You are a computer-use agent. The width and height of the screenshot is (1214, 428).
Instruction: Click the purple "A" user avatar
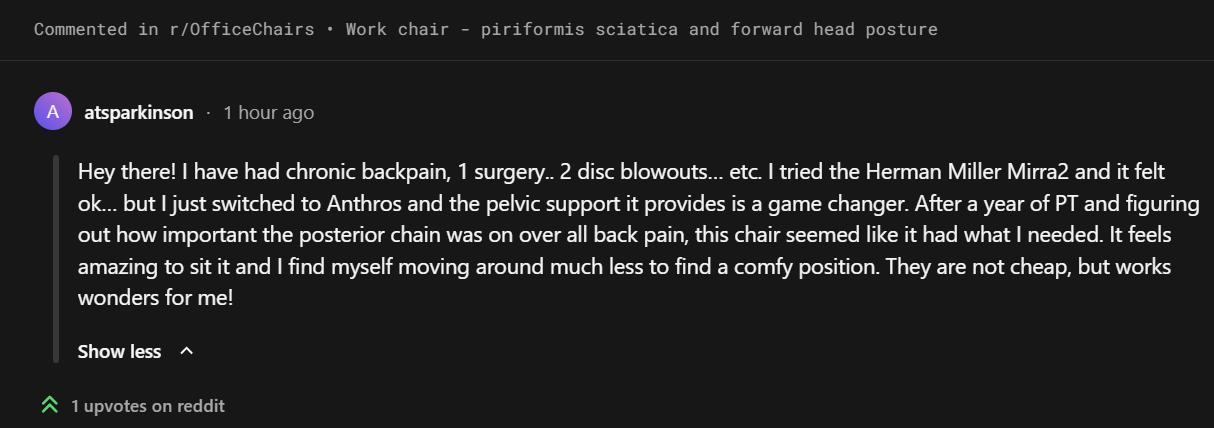pos(52,112)
